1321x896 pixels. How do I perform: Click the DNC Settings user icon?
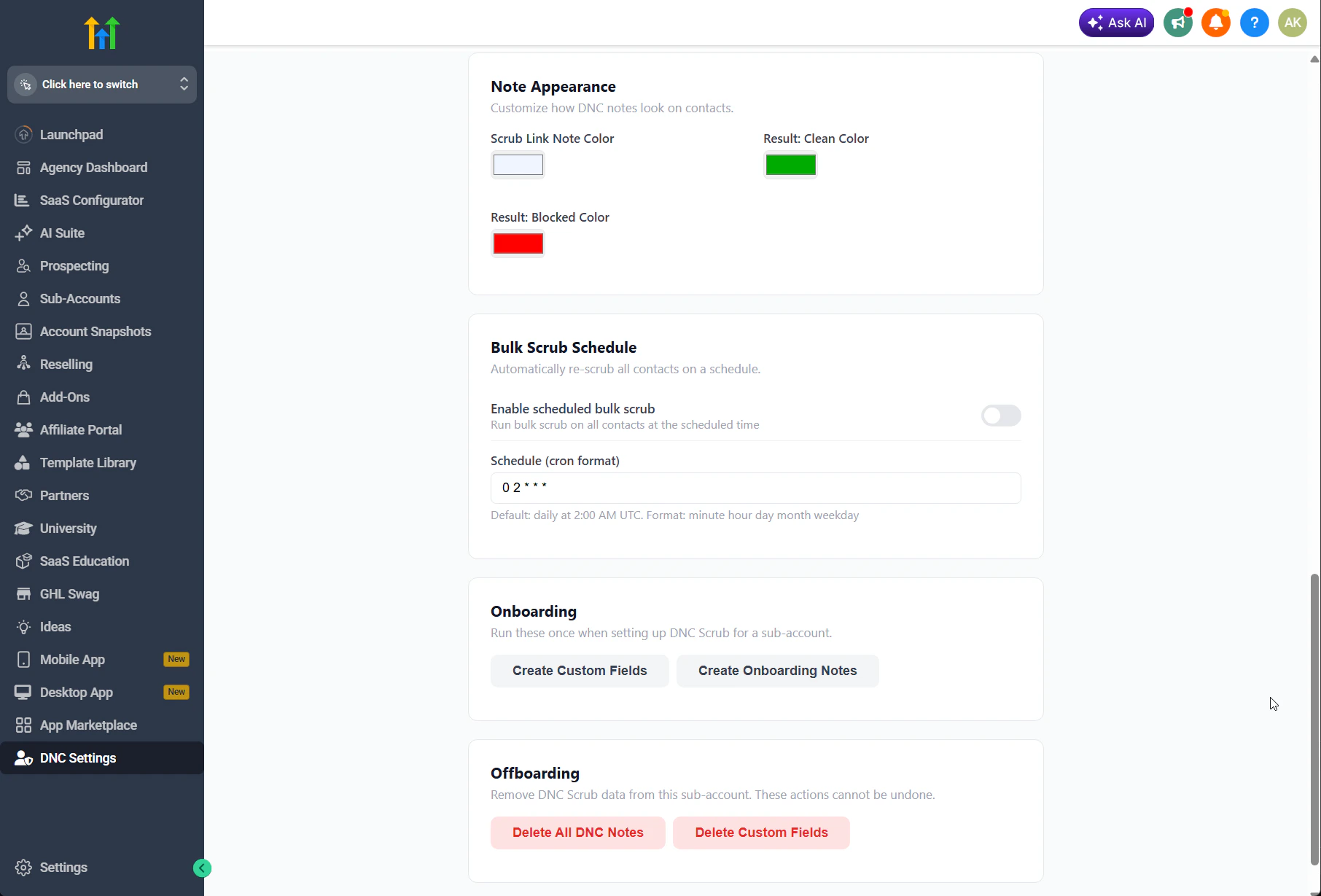[23, 758]
